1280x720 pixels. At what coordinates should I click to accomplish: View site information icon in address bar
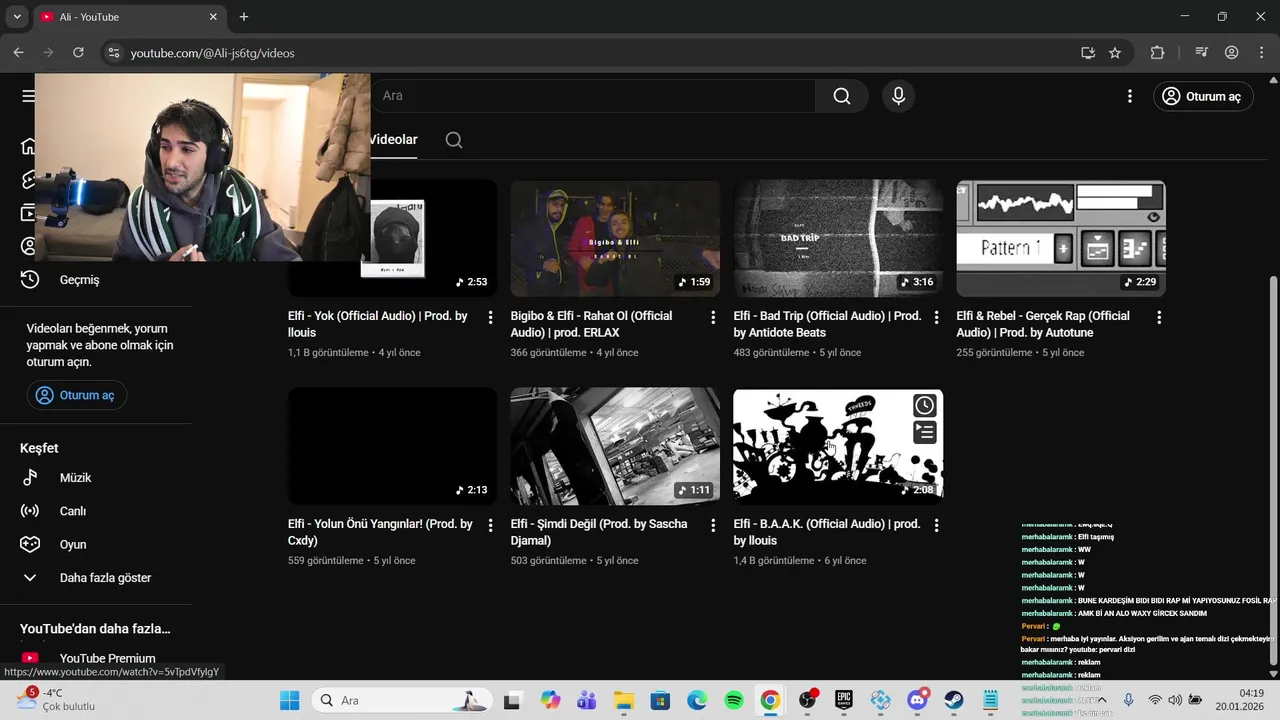(x=113, y=53)
